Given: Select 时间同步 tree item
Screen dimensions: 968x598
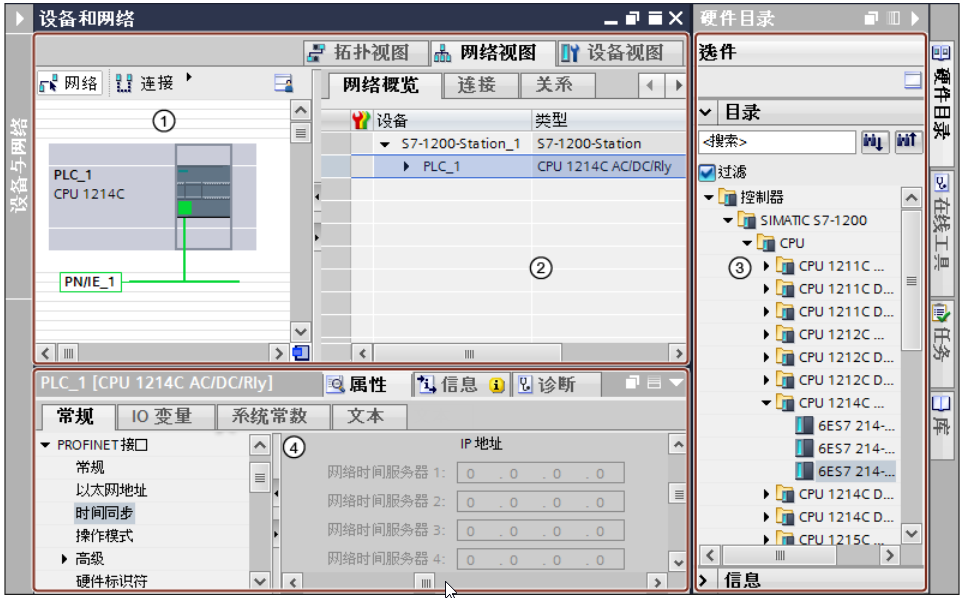Looking at the screenshot, I should coord(104,513).
